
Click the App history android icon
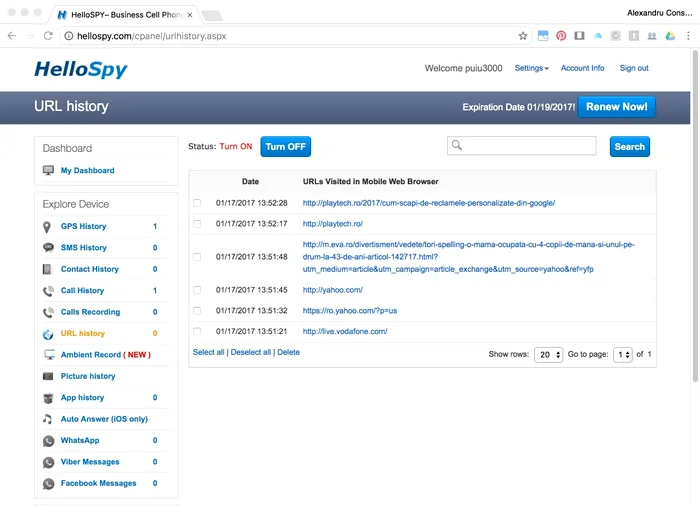[48, 398]
